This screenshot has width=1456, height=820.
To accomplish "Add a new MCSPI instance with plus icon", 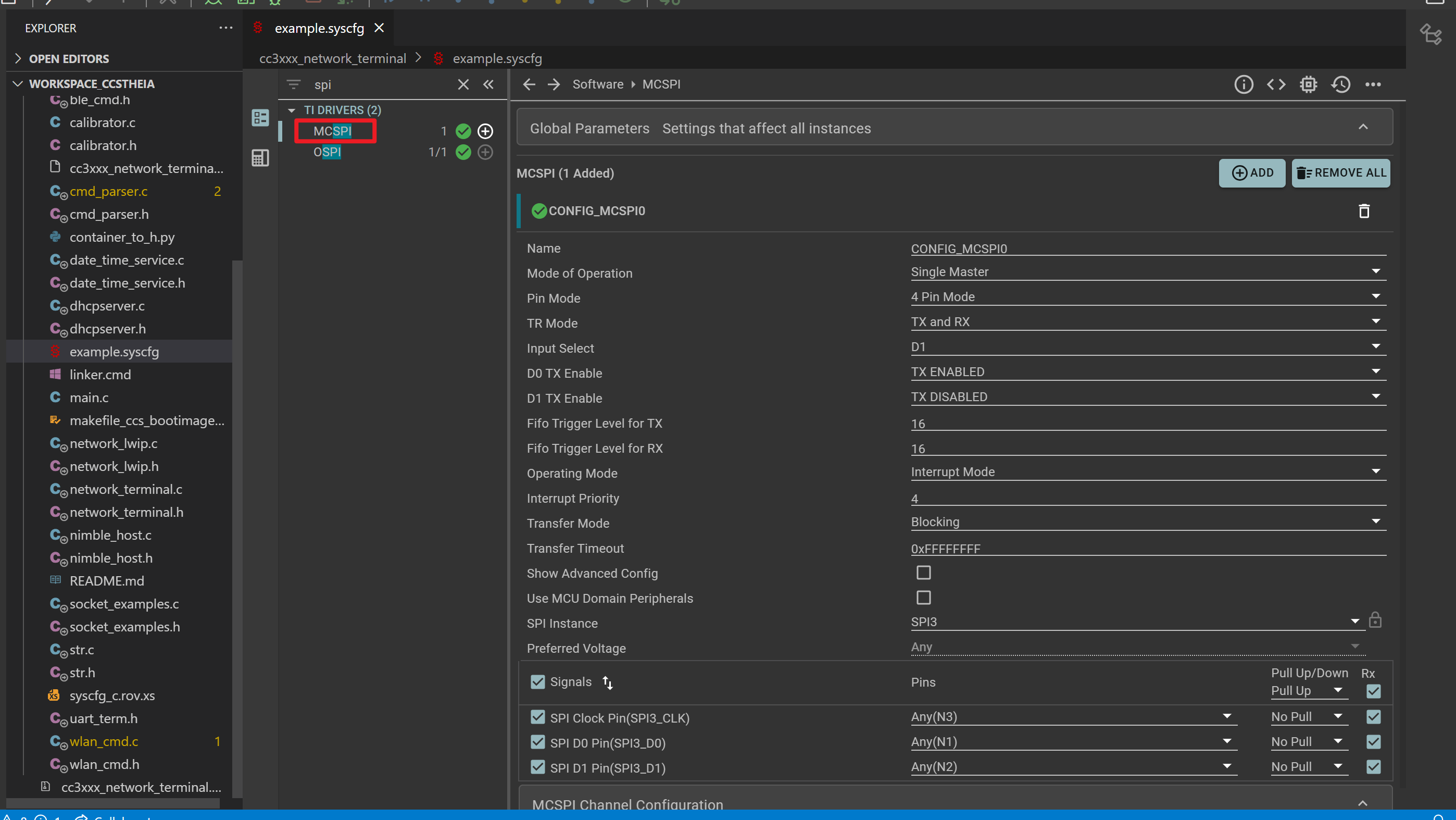I will pos(485,131).
